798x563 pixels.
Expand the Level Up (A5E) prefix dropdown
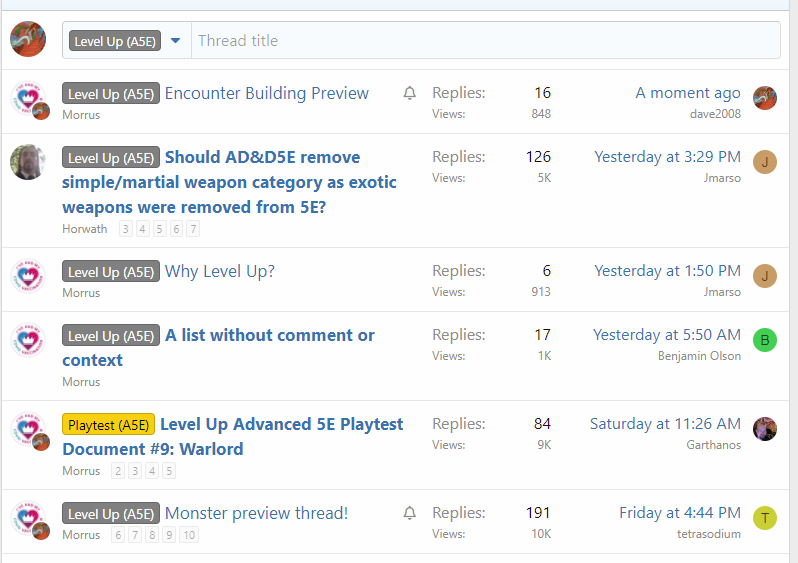[x=176, y=41]
